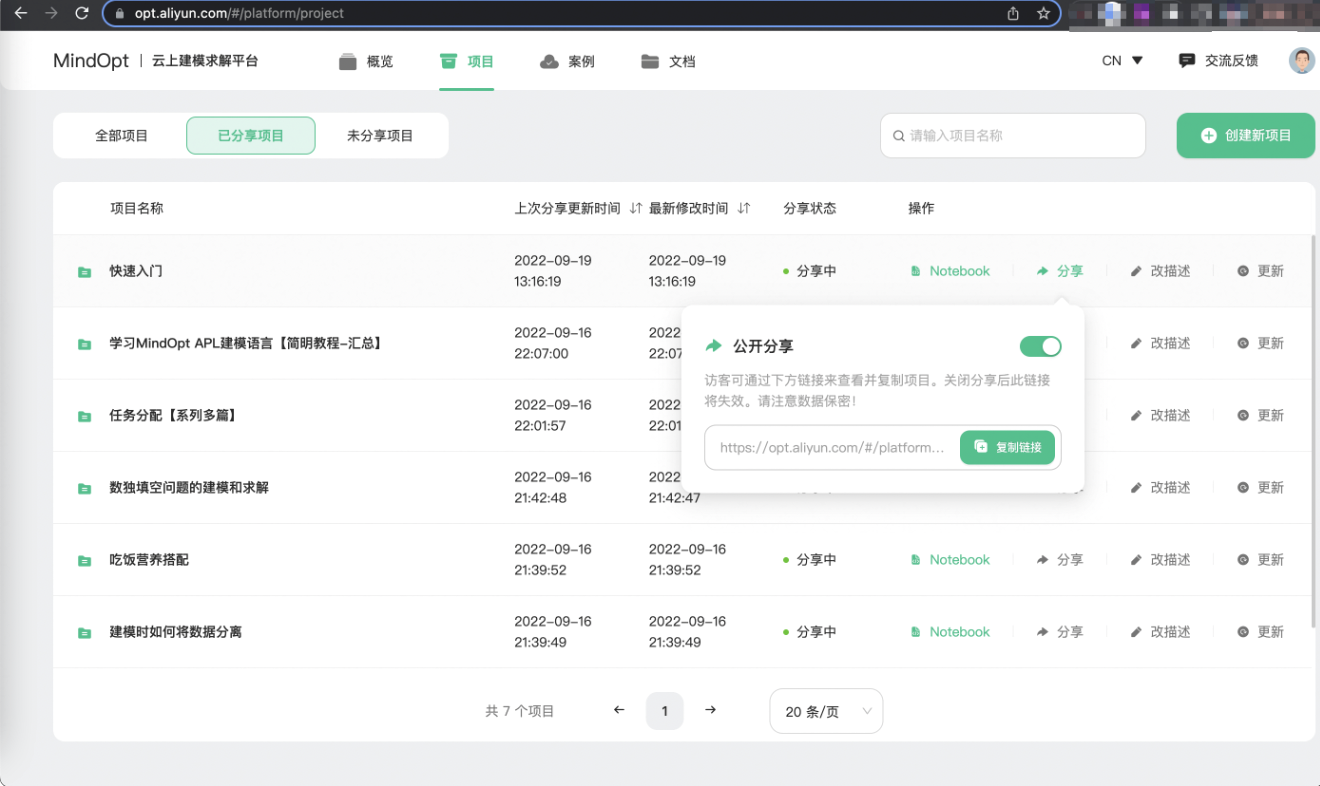This screenshot has height=786, width=1320.
Task: Click folder icon of 数独填空问题的建模和求解
Action: click(x=85, y=488)
